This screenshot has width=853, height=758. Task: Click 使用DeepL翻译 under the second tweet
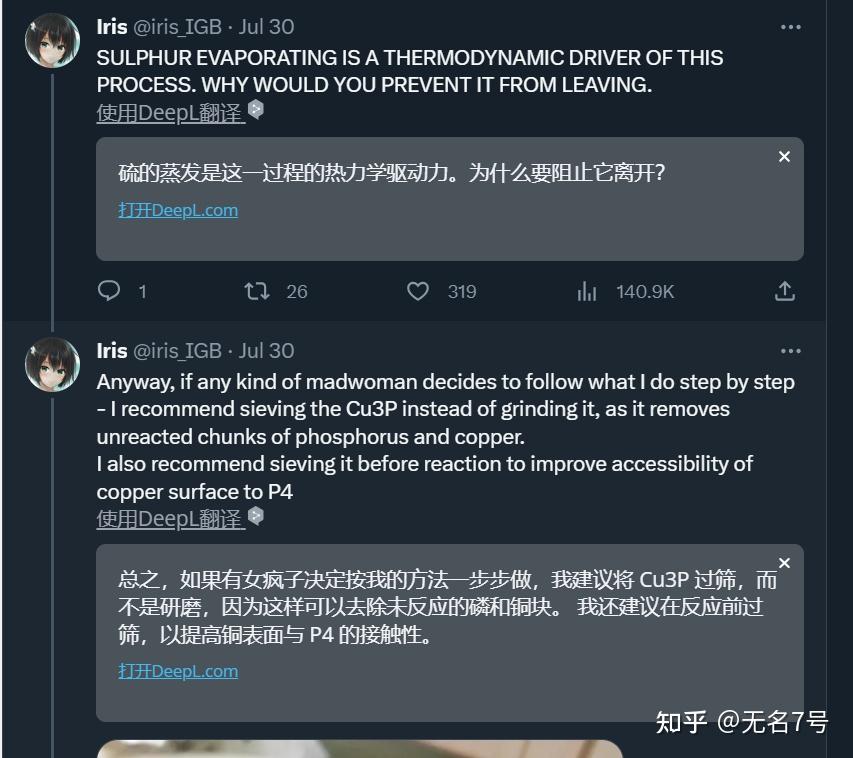pyautogui.click(x=171, y=519)
